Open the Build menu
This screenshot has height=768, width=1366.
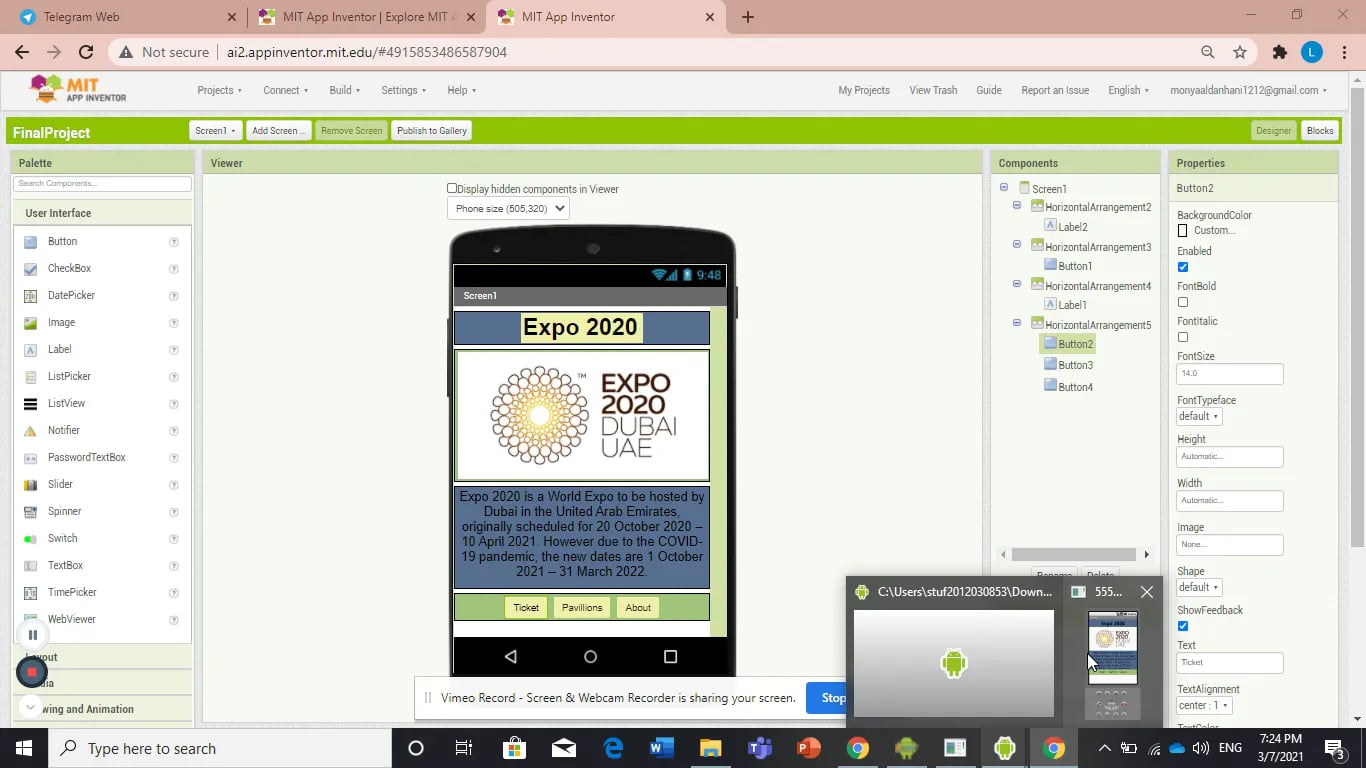344,90
